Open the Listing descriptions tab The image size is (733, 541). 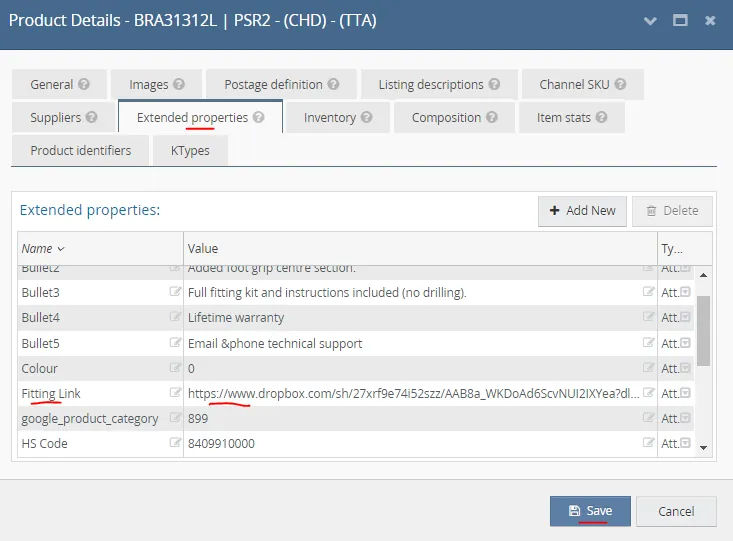[439, 84]
